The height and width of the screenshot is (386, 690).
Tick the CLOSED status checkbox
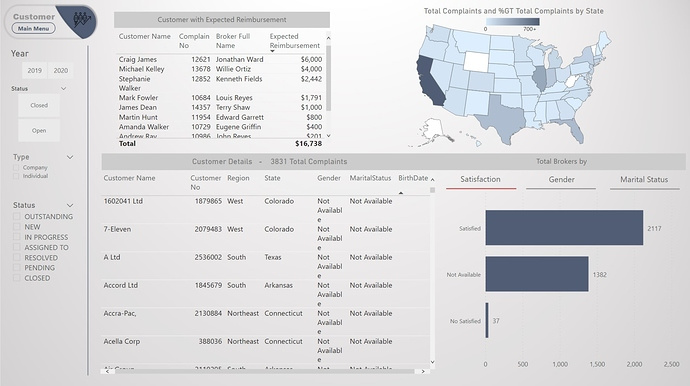click(17, 278)
